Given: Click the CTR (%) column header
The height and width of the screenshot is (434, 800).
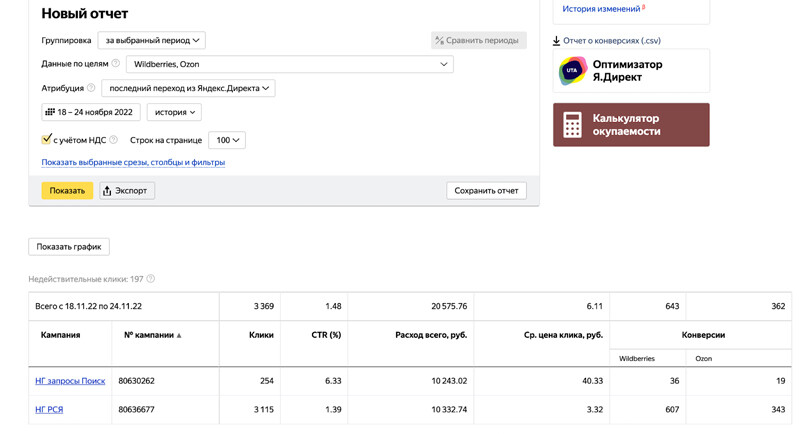Looking at the screenshot, I should click(x=326, y=335).
